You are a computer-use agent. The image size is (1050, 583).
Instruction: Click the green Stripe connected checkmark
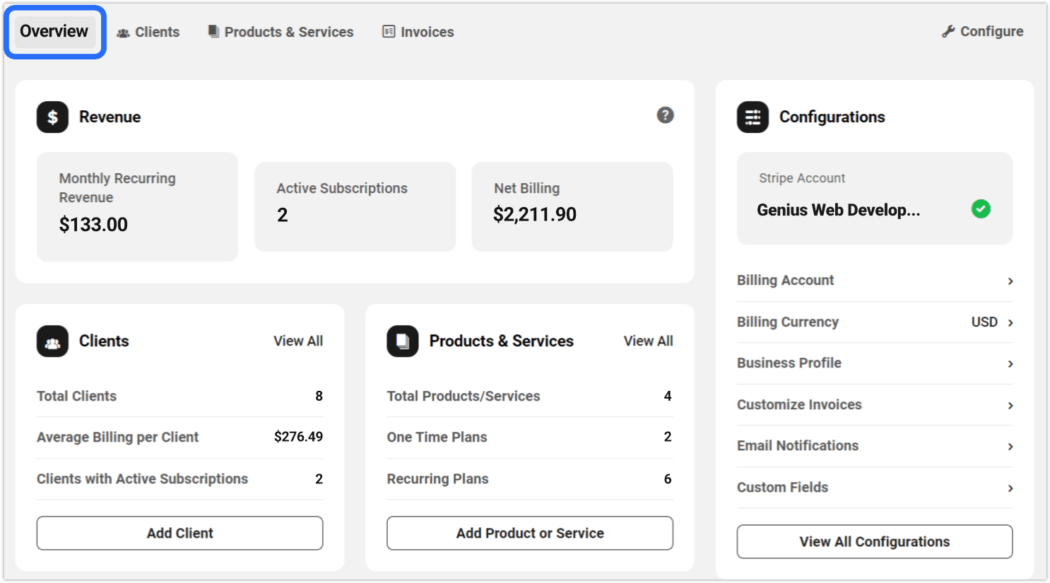tap(981, 209)
